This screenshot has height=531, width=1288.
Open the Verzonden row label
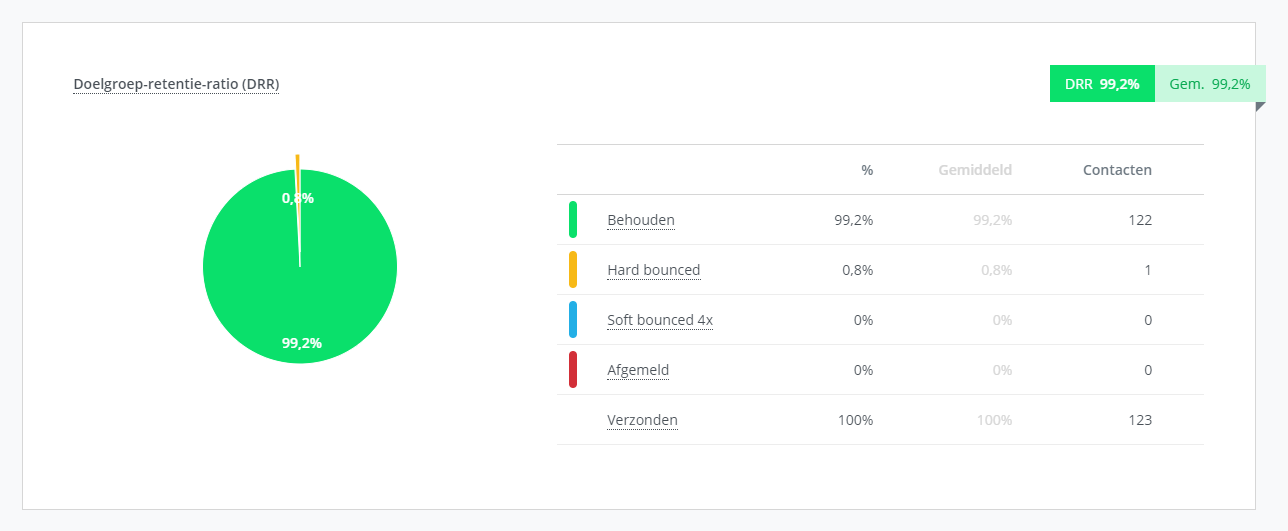(642, 420)
